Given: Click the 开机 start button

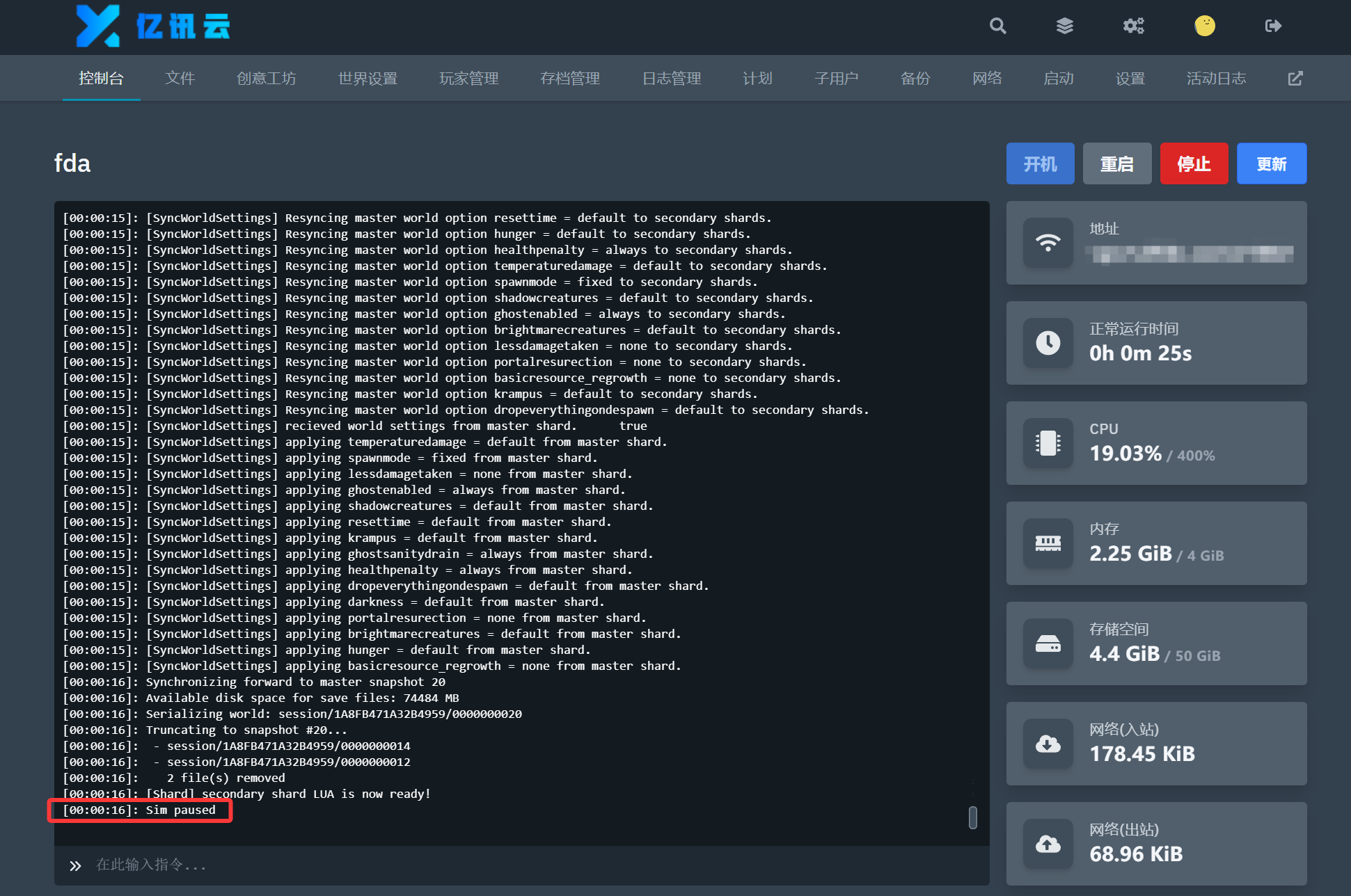Looking at the screenshot, I should pyautogui.click(x=1040, y=164).
